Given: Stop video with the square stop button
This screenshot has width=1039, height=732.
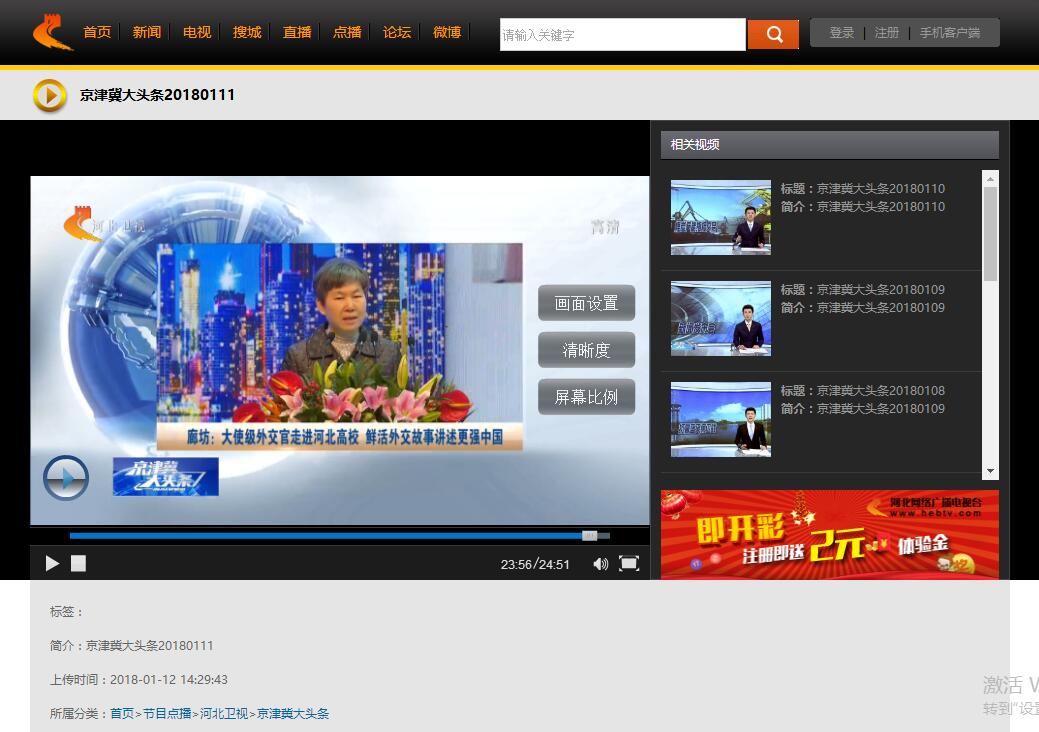Looking at the screenshot, I should 78,564.
